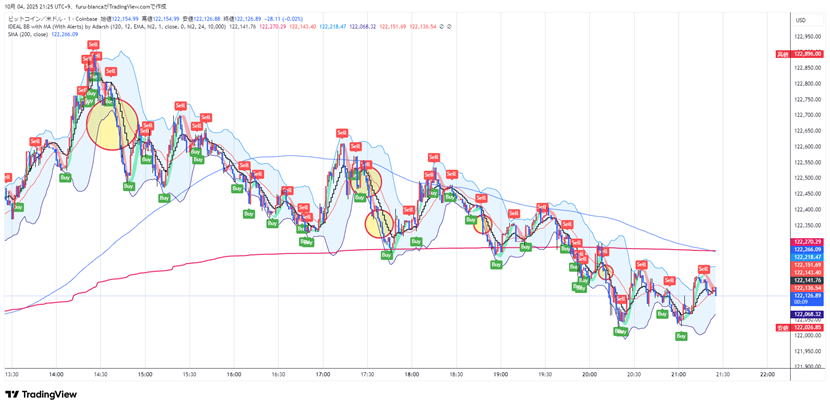Select the topmost Sell marker at the chart peak
This screenshot has height=408, width=830.
(x=92, y=45)
